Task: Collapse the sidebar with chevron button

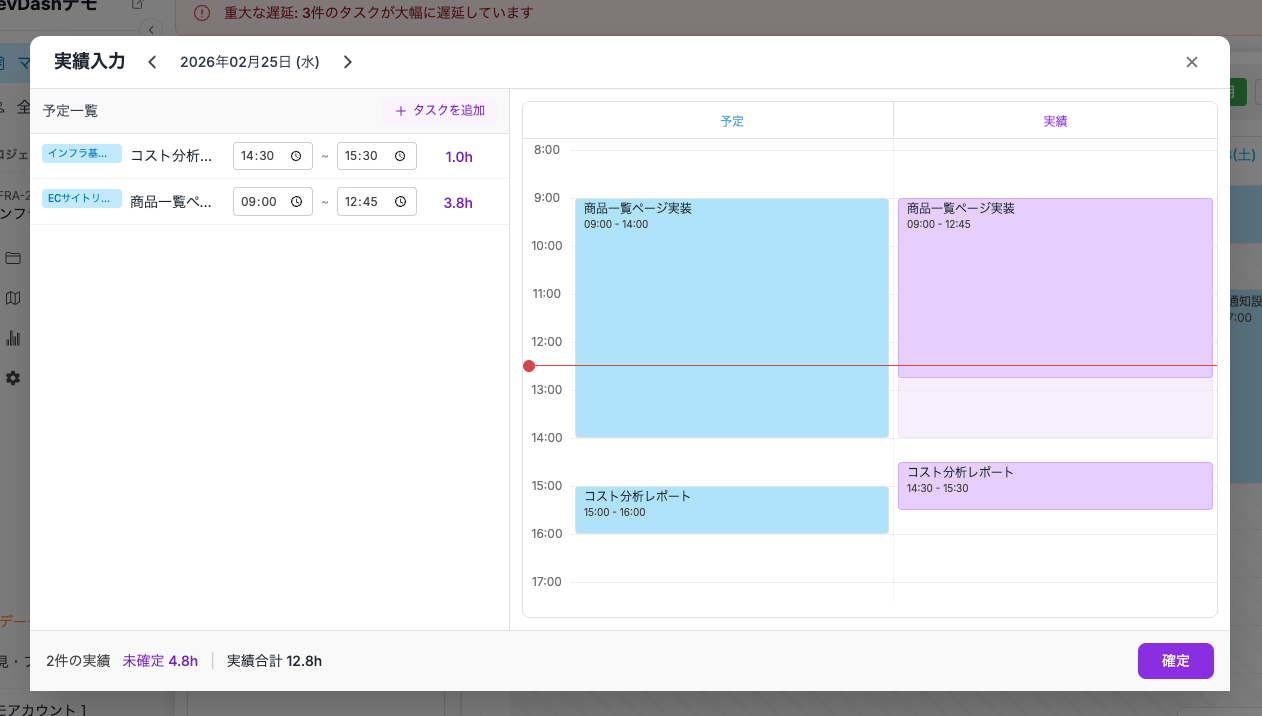Action: (x=151, y=29)
